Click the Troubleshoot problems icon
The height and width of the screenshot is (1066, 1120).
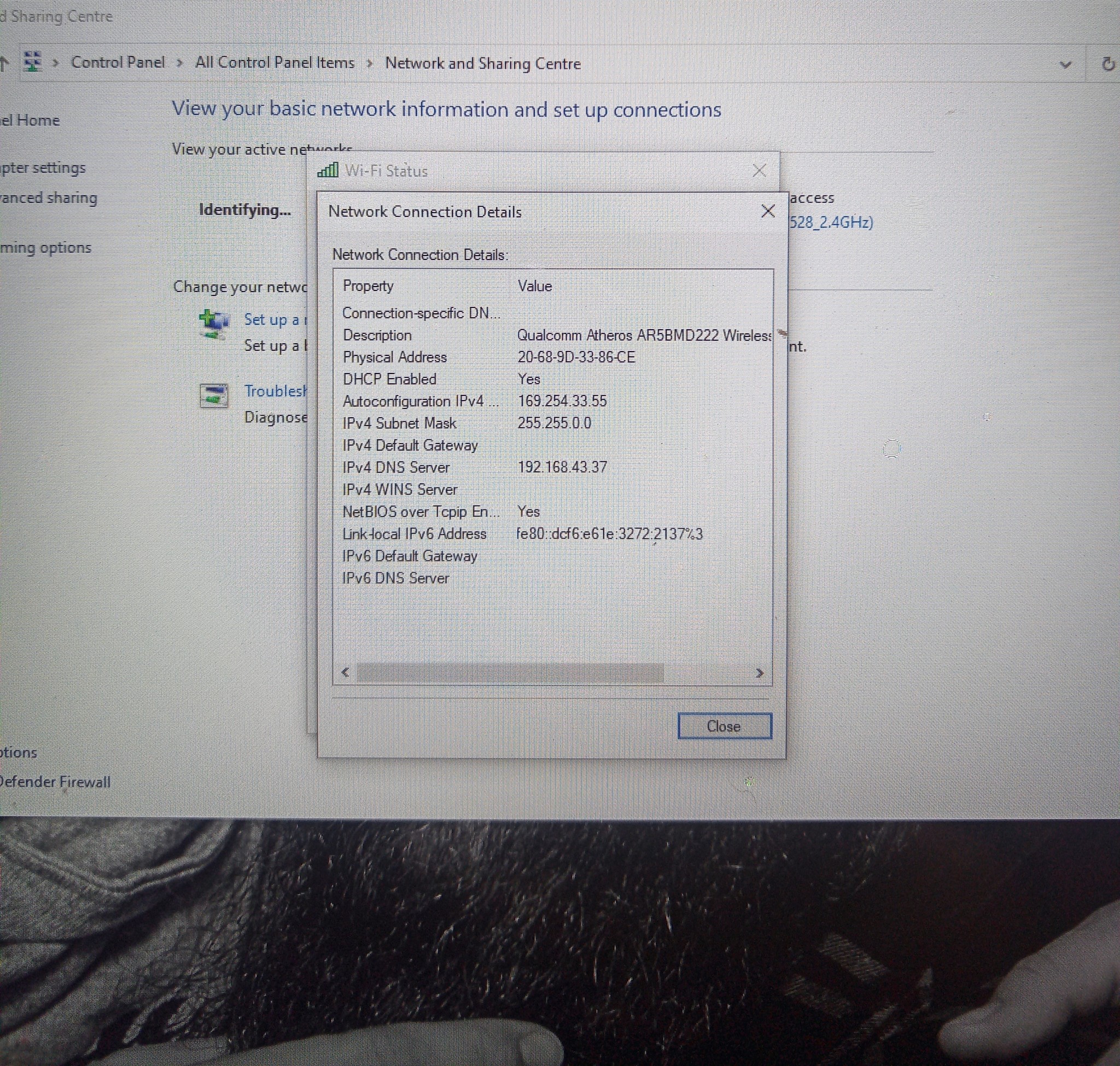[x=214, y=395]
